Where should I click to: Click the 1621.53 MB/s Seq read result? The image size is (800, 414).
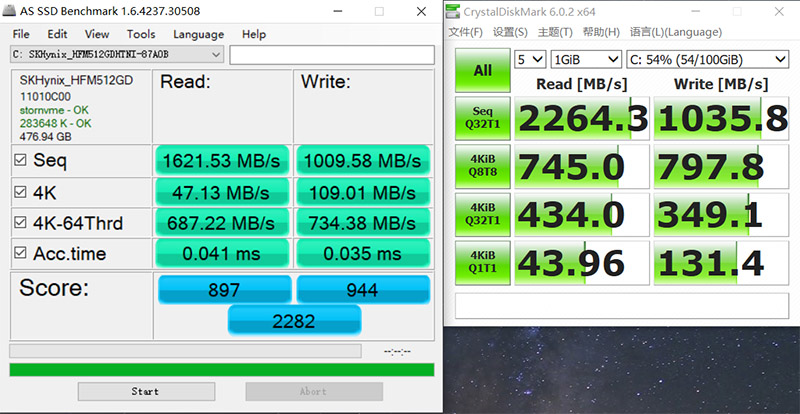(x=222, y=161)
